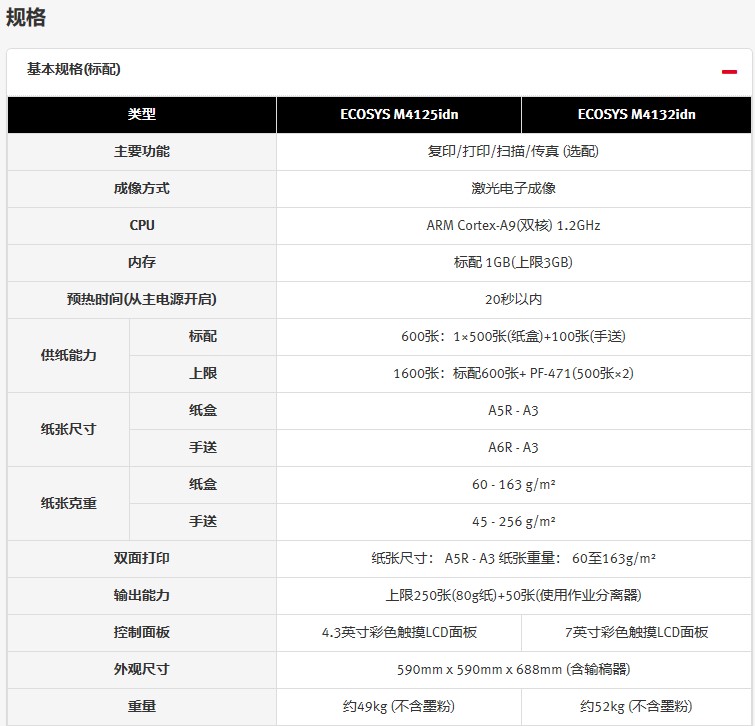Image resolution: width=755 pixels, height=726 pixels.
Task: Click the 约49kg (不含墨粉) cell
Action: 399,707
